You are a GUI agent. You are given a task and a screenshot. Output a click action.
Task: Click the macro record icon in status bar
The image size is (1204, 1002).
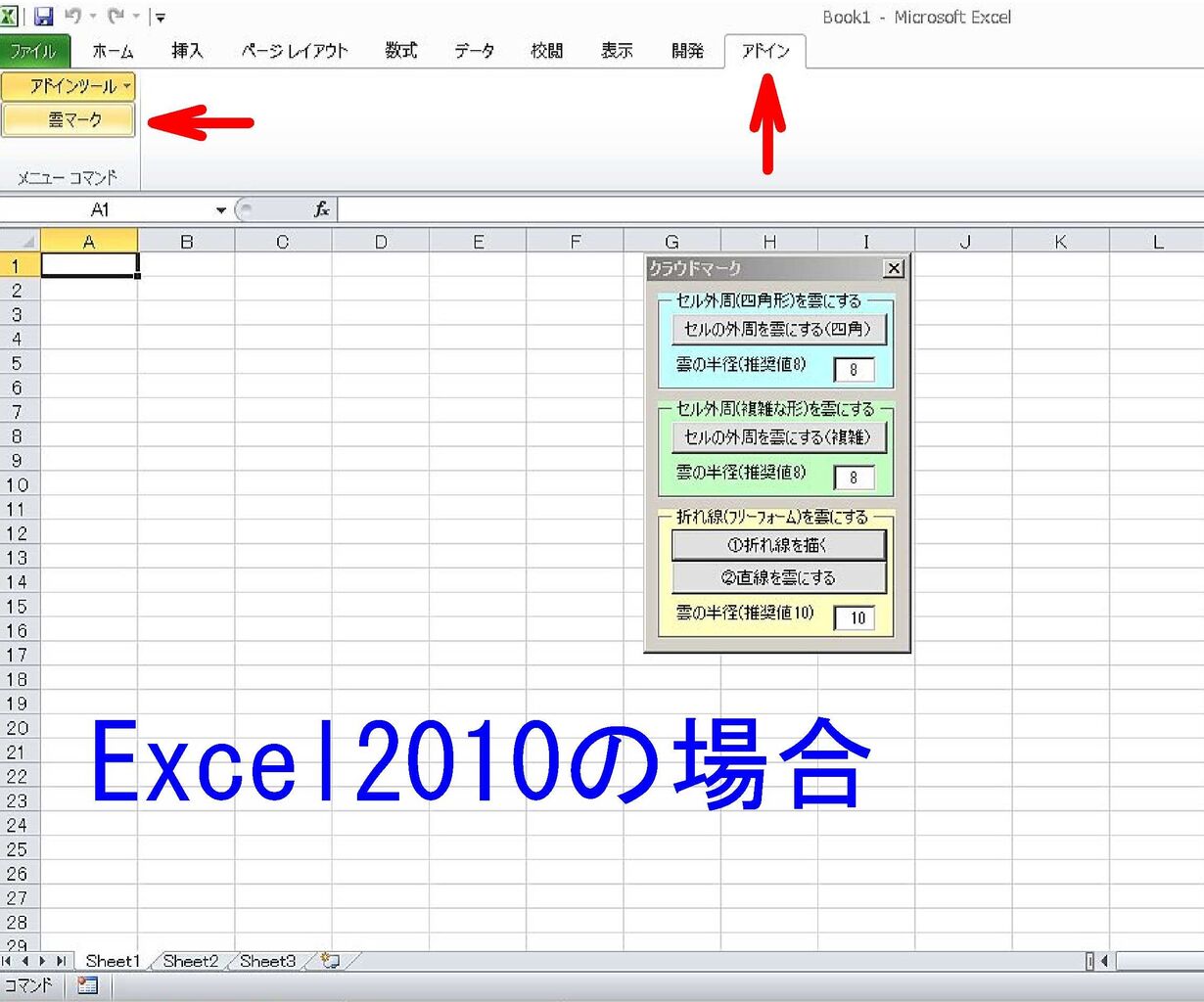click(x=87, y=985)
